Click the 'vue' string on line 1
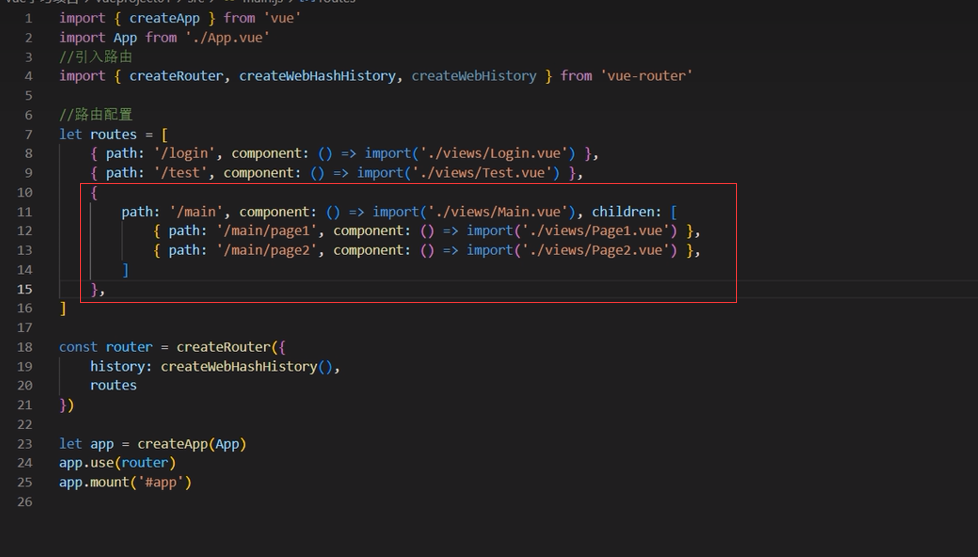 click(x=283, y=18)
